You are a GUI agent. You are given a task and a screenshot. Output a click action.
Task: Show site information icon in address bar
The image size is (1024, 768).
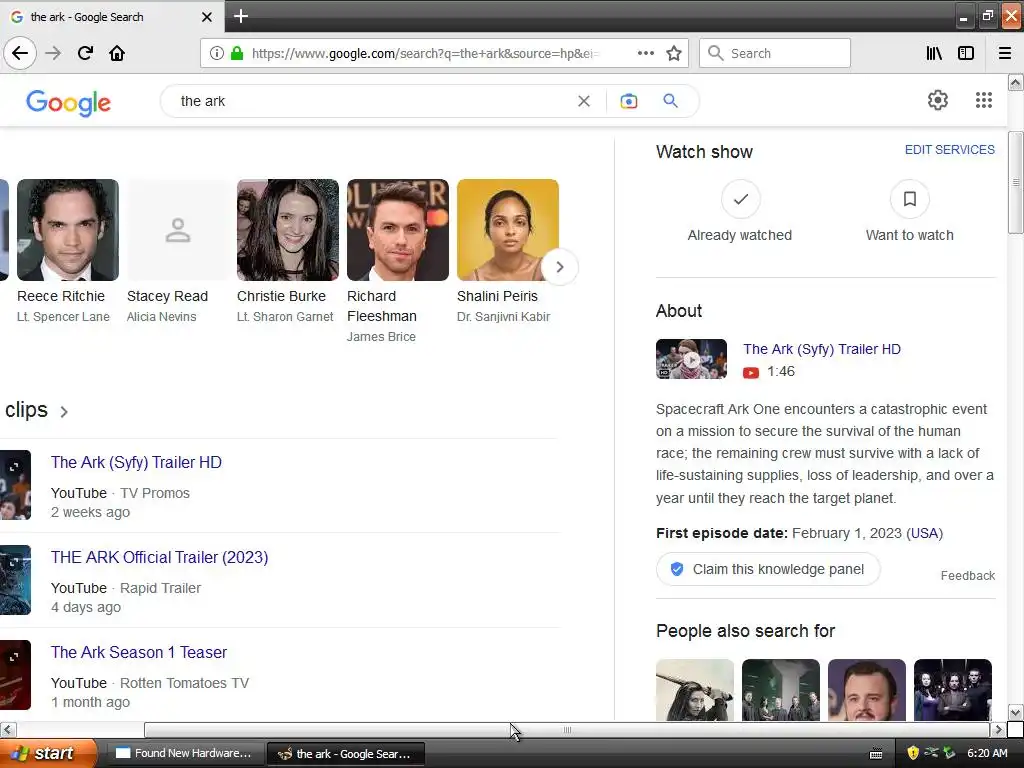click(216, 53)
